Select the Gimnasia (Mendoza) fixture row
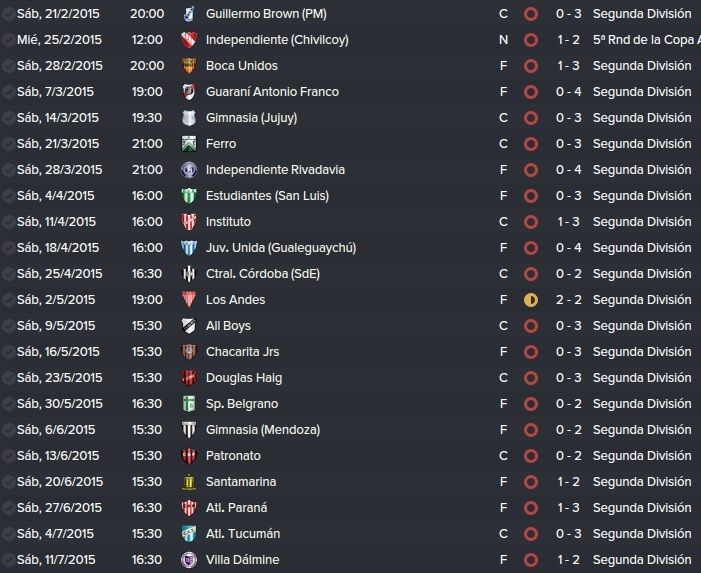The width and height of the screenshot is (701, 573). pos(350,430)
